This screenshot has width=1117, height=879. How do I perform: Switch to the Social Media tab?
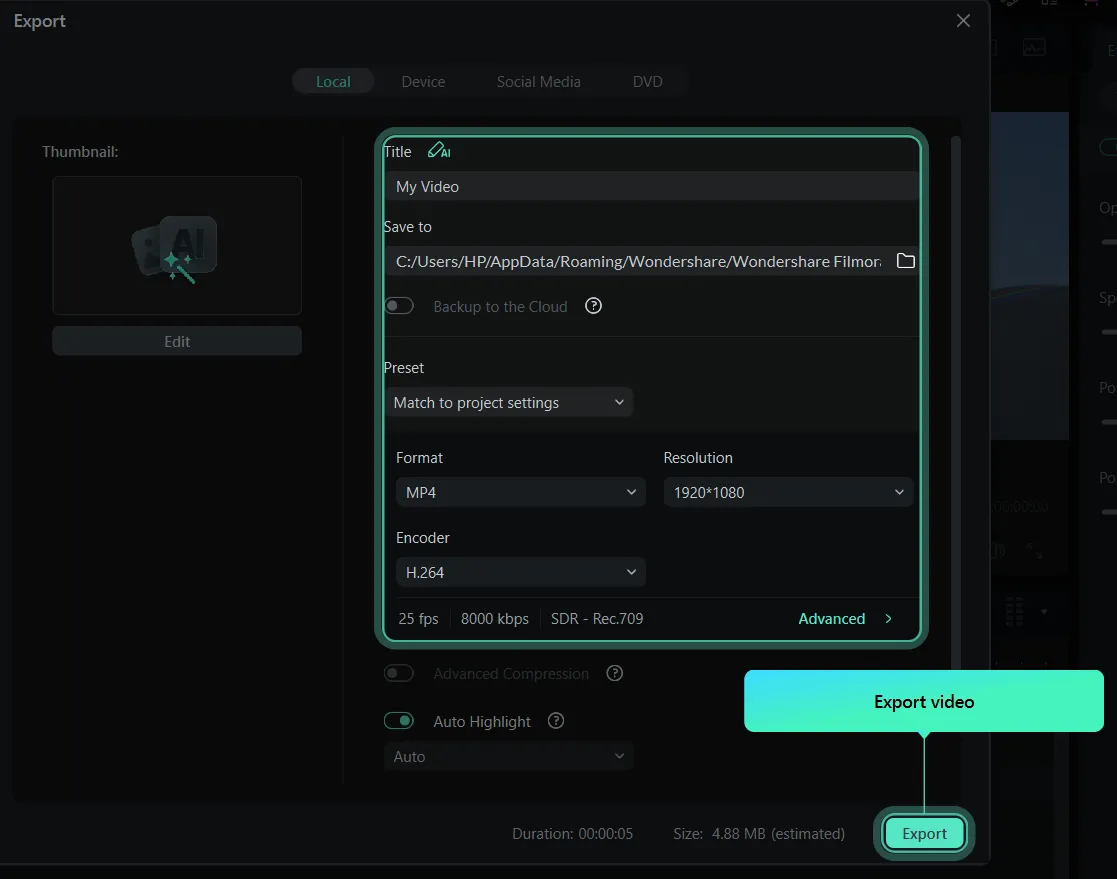(538, 82)
